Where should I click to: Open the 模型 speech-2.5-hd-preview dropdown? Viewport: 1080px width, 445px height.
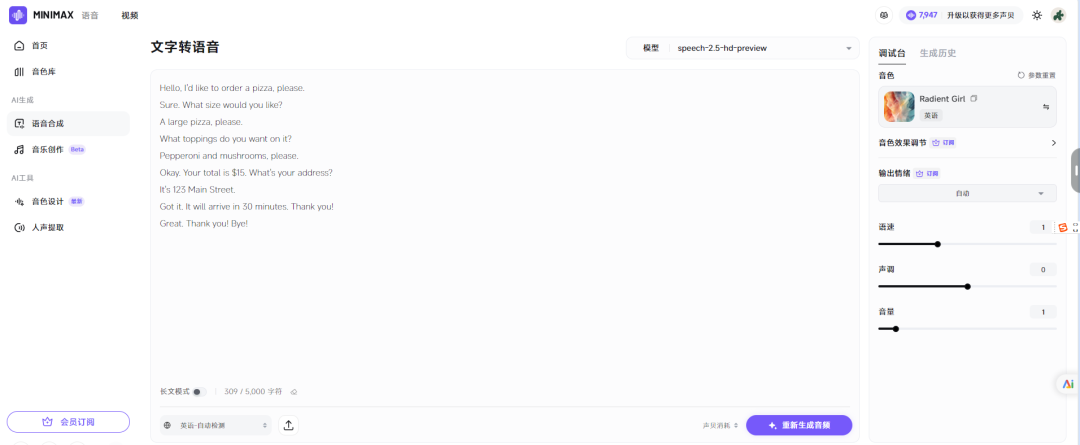coord(742,48)
